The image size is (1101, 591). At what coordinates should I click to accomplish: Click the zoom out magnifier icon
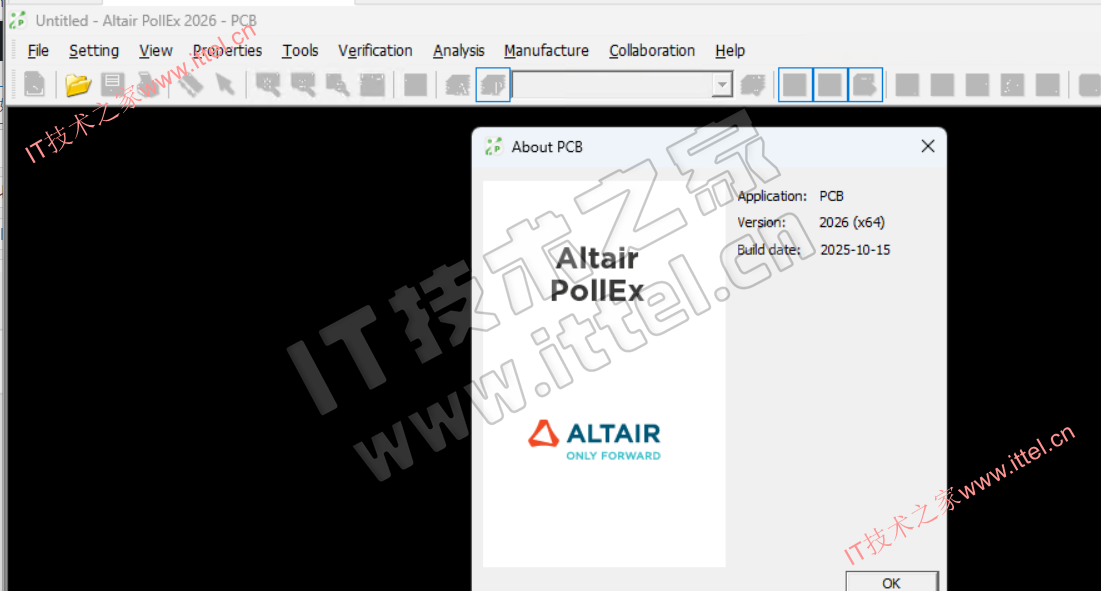pos(302,85)
